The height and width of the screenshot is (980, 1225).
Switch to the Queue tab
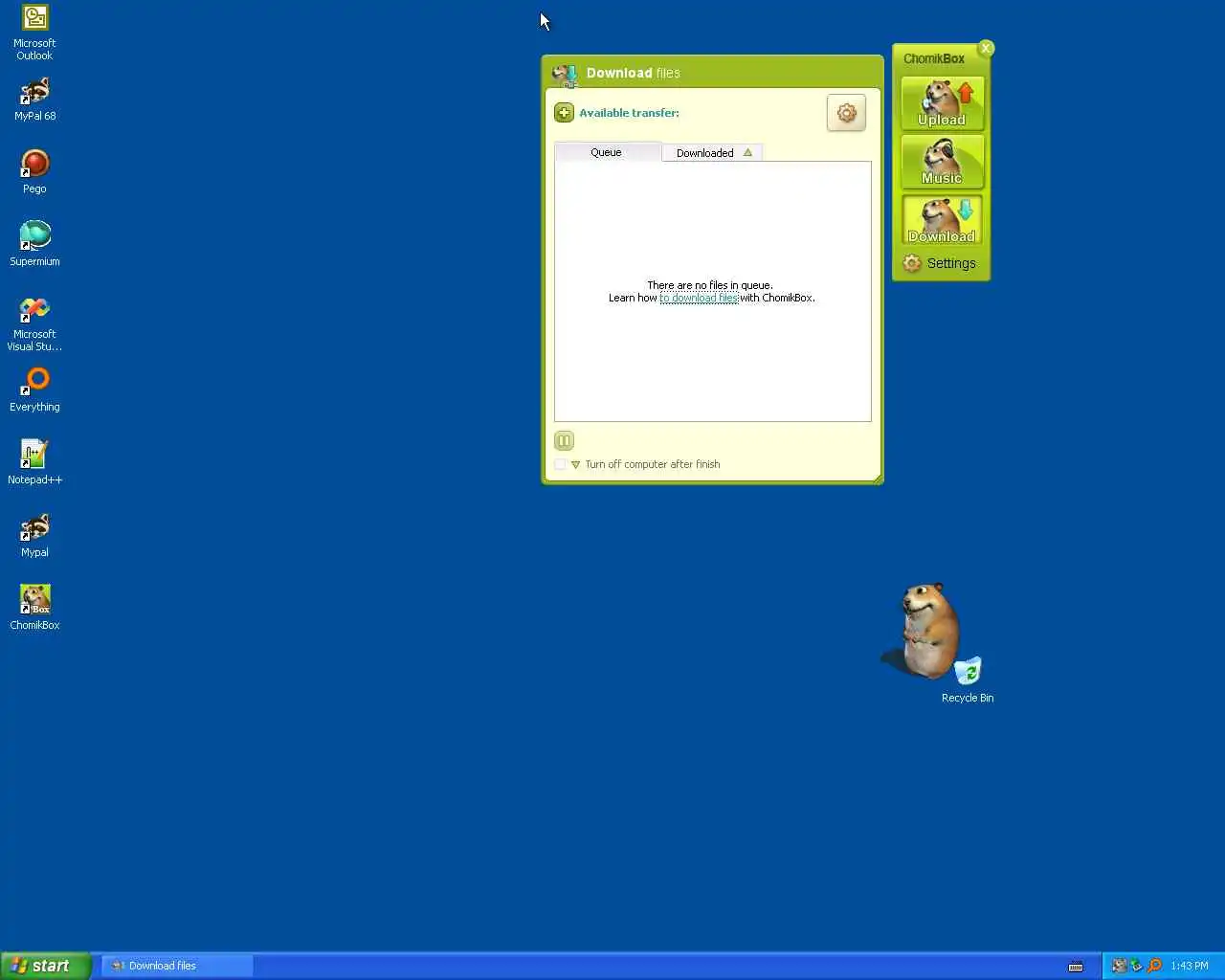click(x=606, y=152)
